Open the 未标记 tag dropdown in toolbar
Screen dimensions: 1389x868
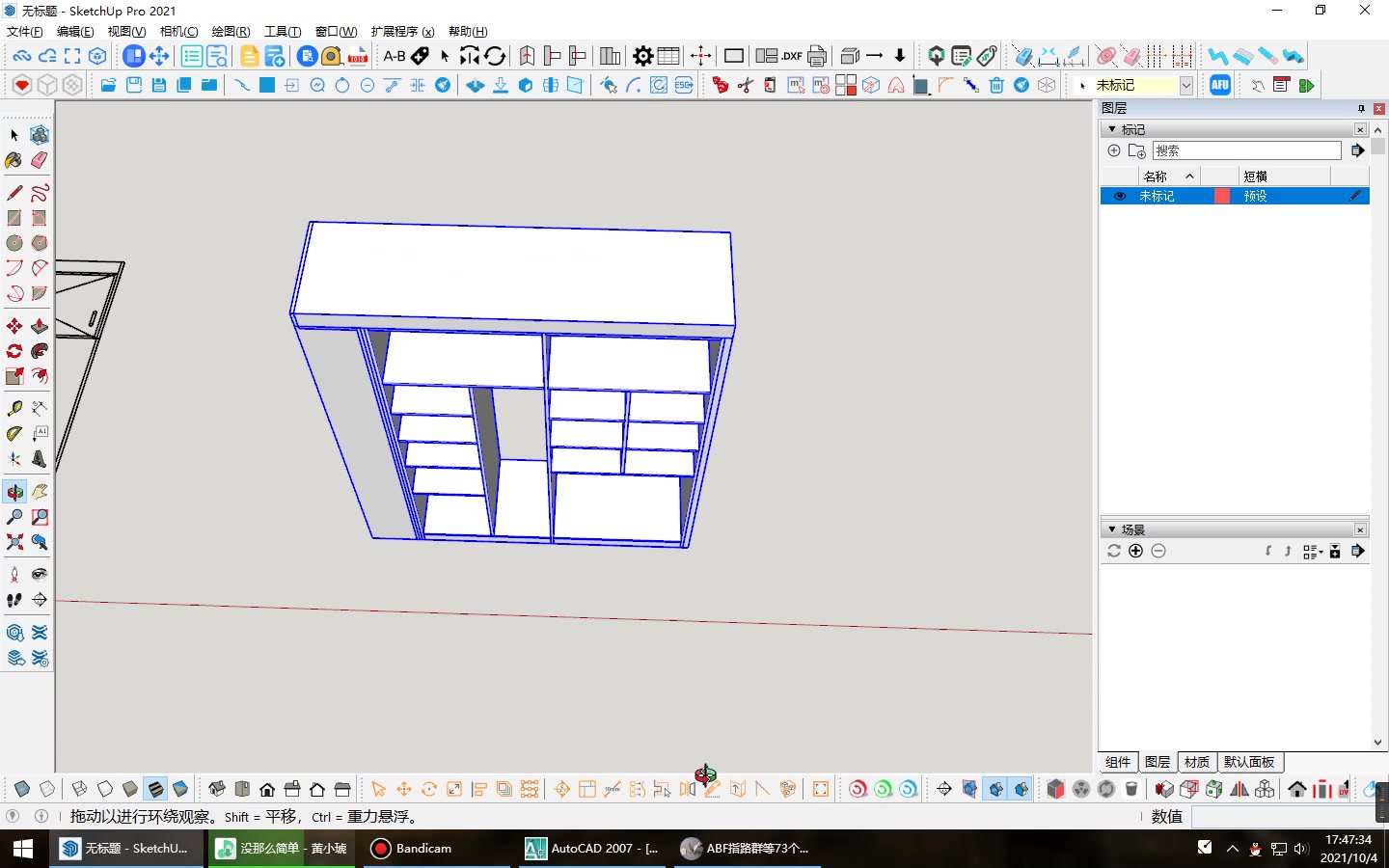coord(1186,85)
